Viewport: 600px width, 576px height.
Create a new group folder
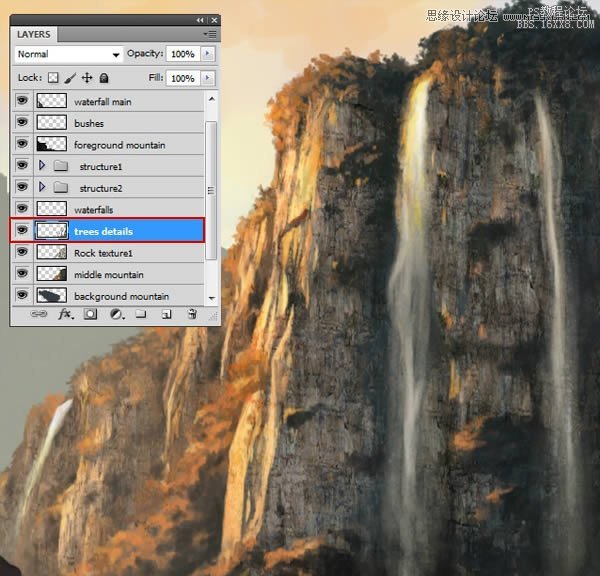[x=141, y=314]
